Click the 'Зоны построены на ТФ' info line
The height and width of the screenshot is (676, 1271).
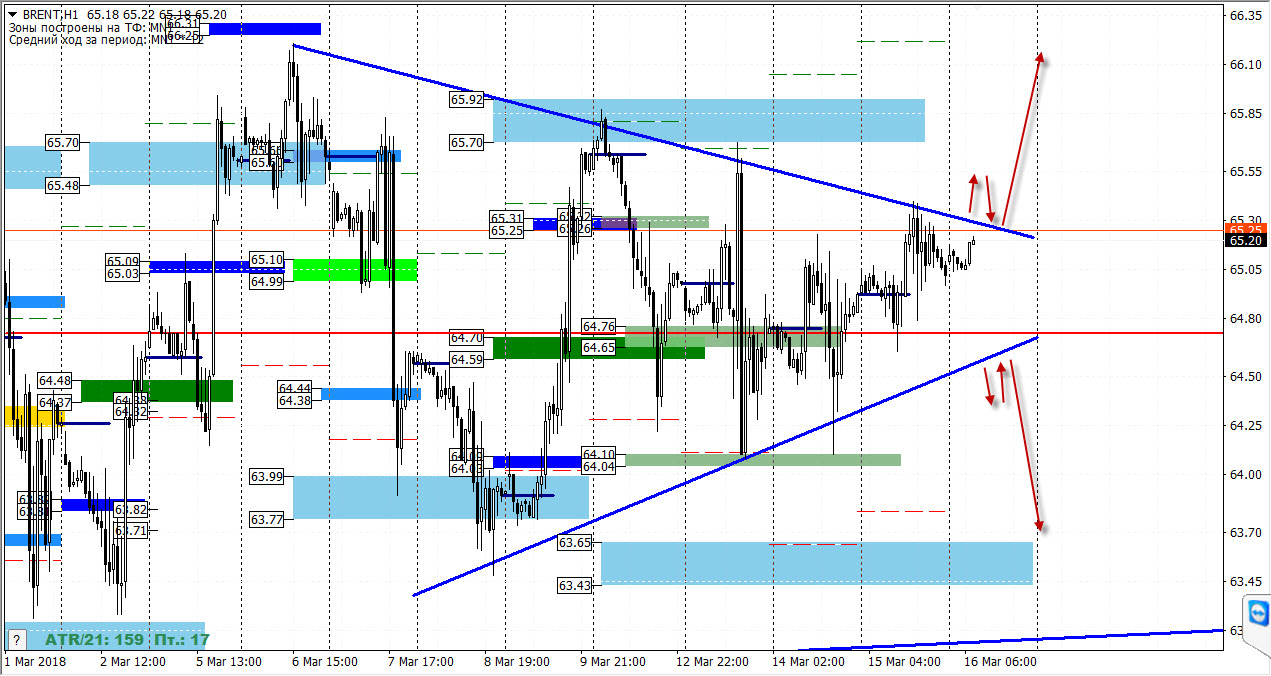coord(90,28)
